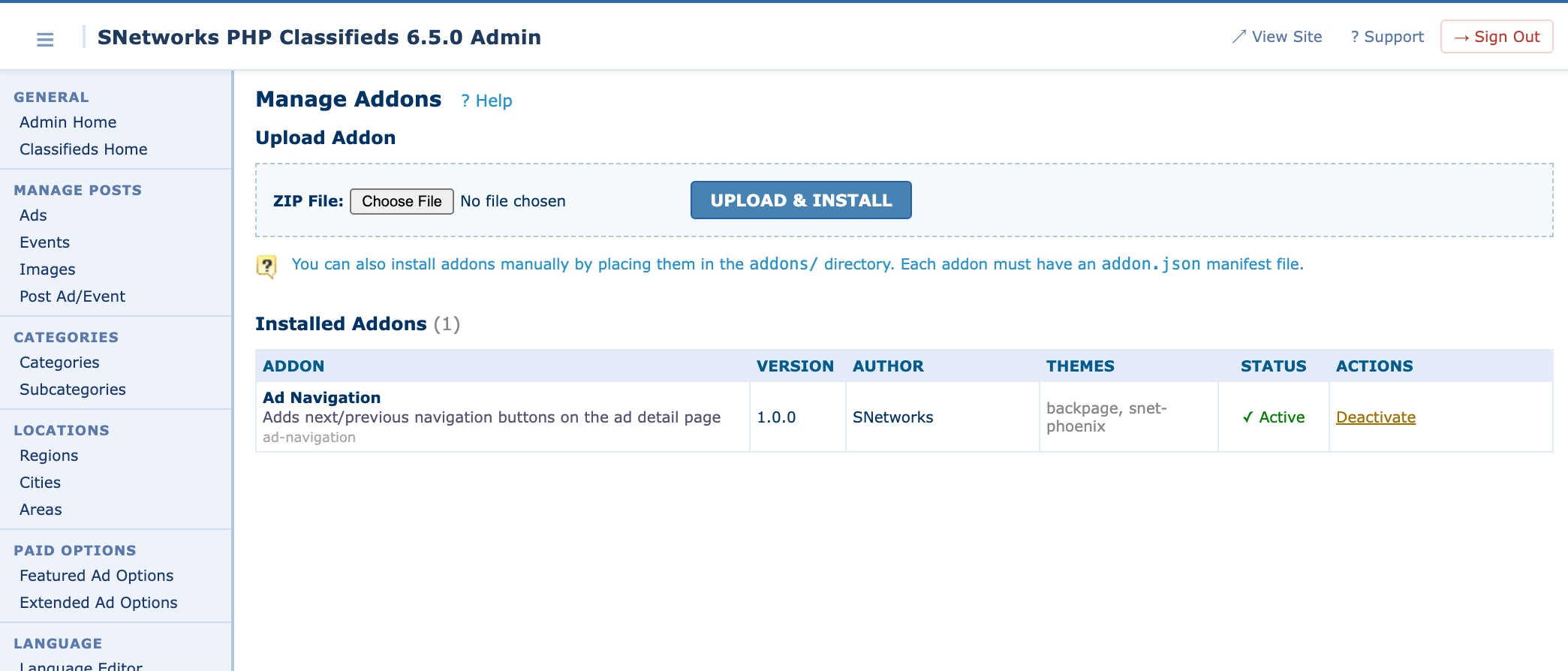Open Regions under Locations
The image size is (1568, 671).
[x=49, y=456]
